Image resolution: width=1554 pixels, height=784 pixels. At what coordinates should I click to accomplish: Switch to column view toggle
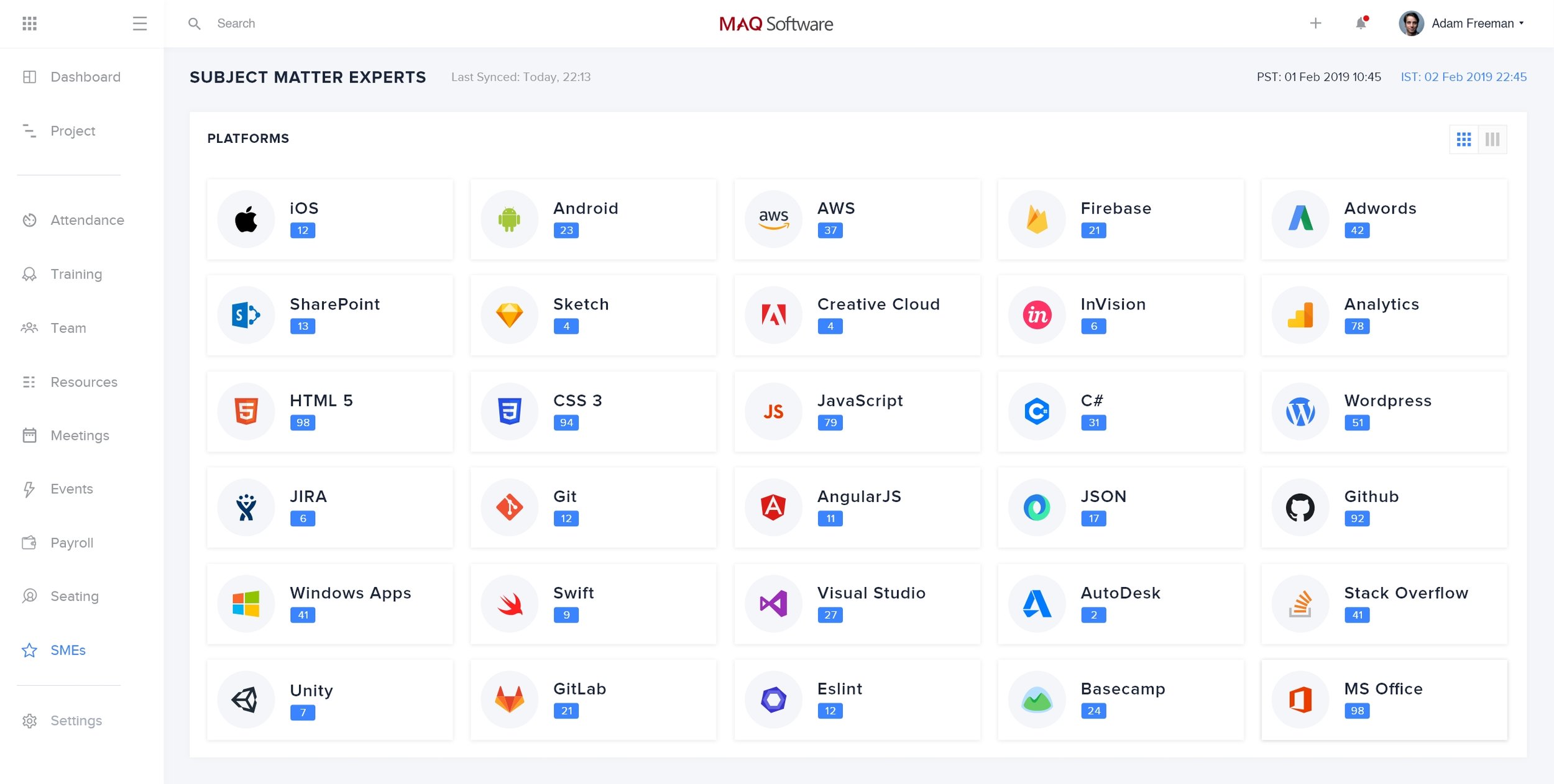1492,139
